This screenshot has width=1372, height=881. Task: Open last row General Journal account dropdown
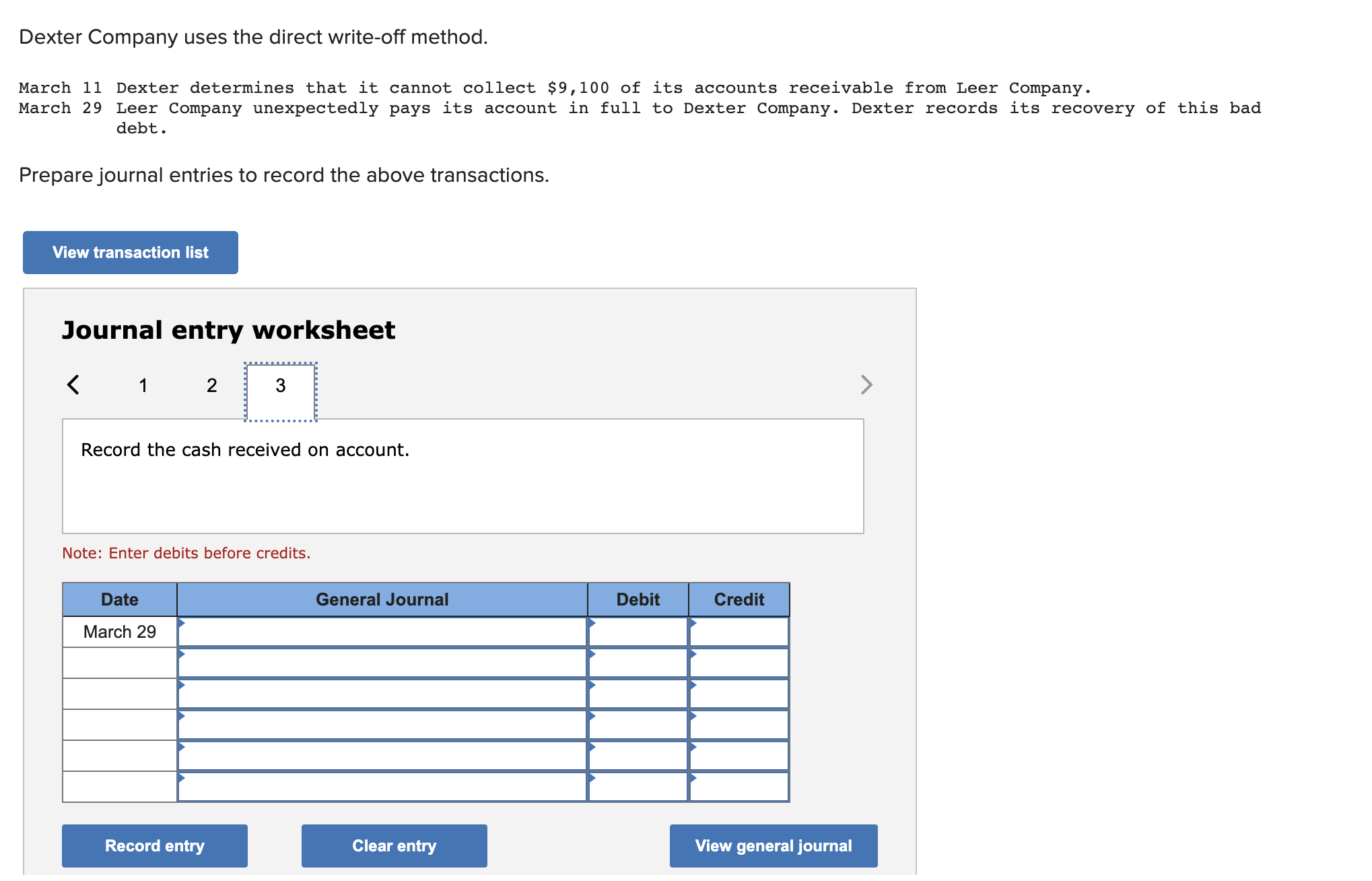point(382,787)
